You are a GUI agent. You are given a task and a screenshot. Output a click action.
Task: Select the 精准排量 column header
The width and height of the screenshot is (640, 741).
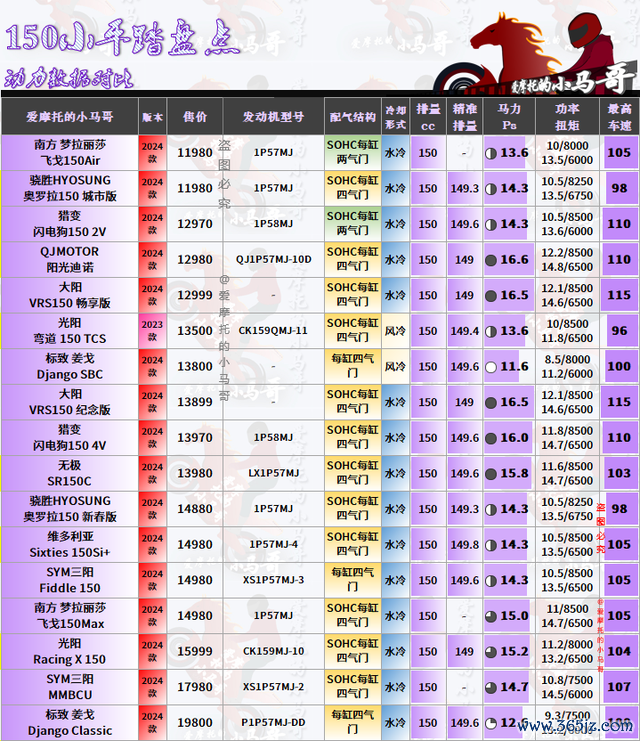pos(465,117)
